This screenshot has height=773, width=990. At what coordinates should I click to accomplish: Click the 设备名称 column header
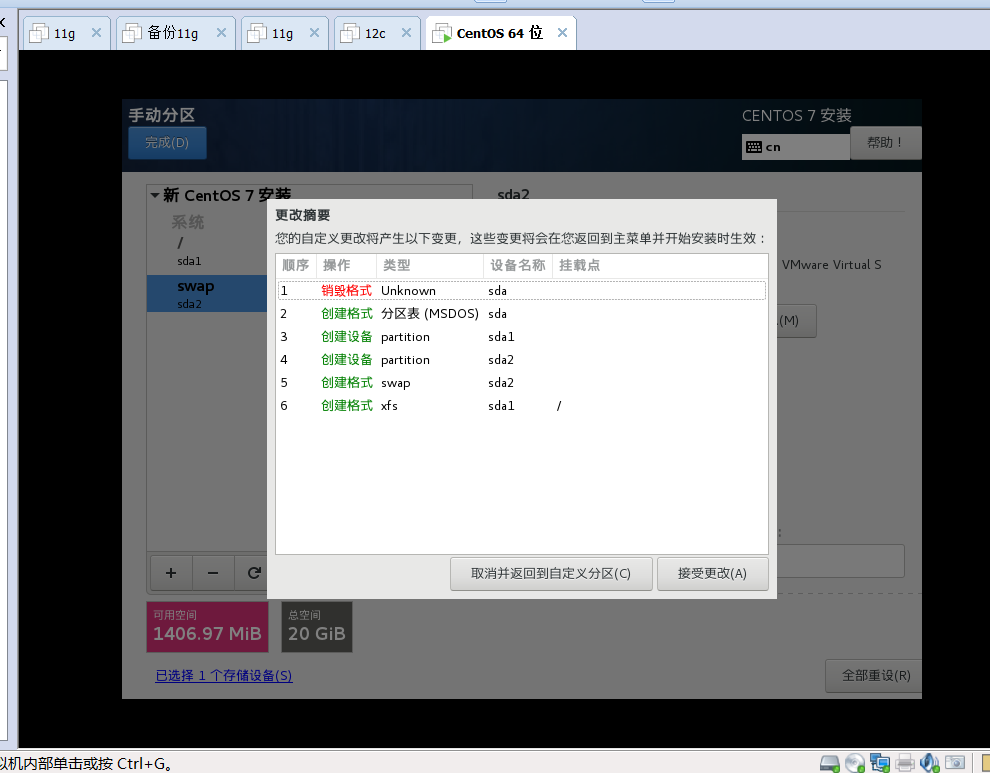tap(518, 265)
